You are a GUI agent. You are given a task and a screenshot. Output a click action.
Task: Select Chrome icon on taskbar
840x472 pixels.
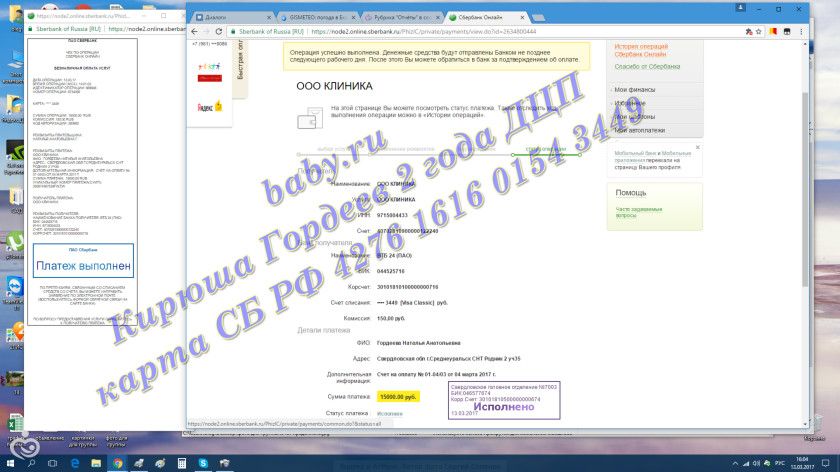117,463
